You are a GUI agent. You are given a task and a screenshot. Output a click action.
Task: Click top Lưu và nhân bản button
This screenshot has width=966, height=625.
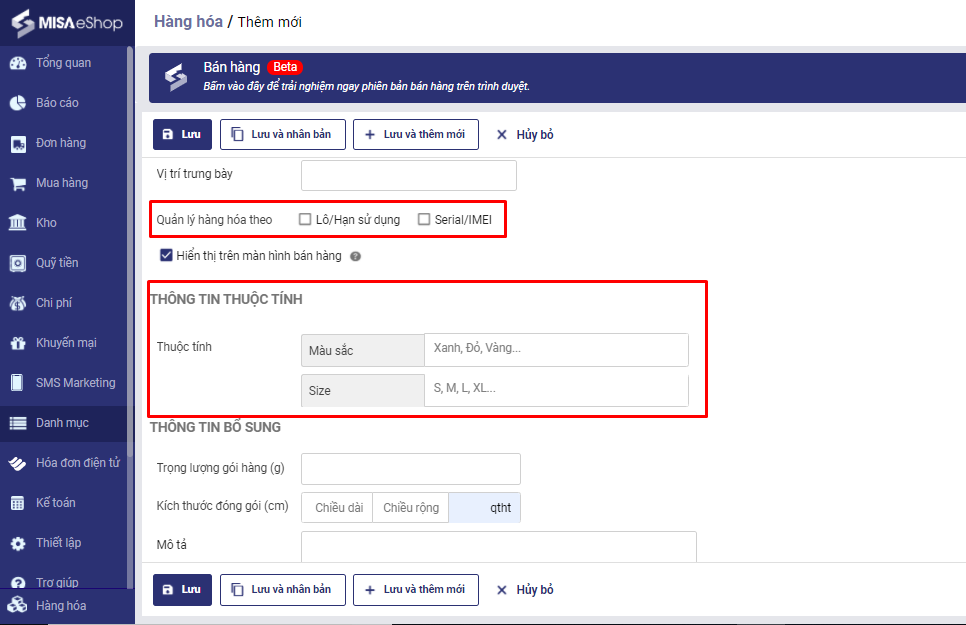(283, 134)
